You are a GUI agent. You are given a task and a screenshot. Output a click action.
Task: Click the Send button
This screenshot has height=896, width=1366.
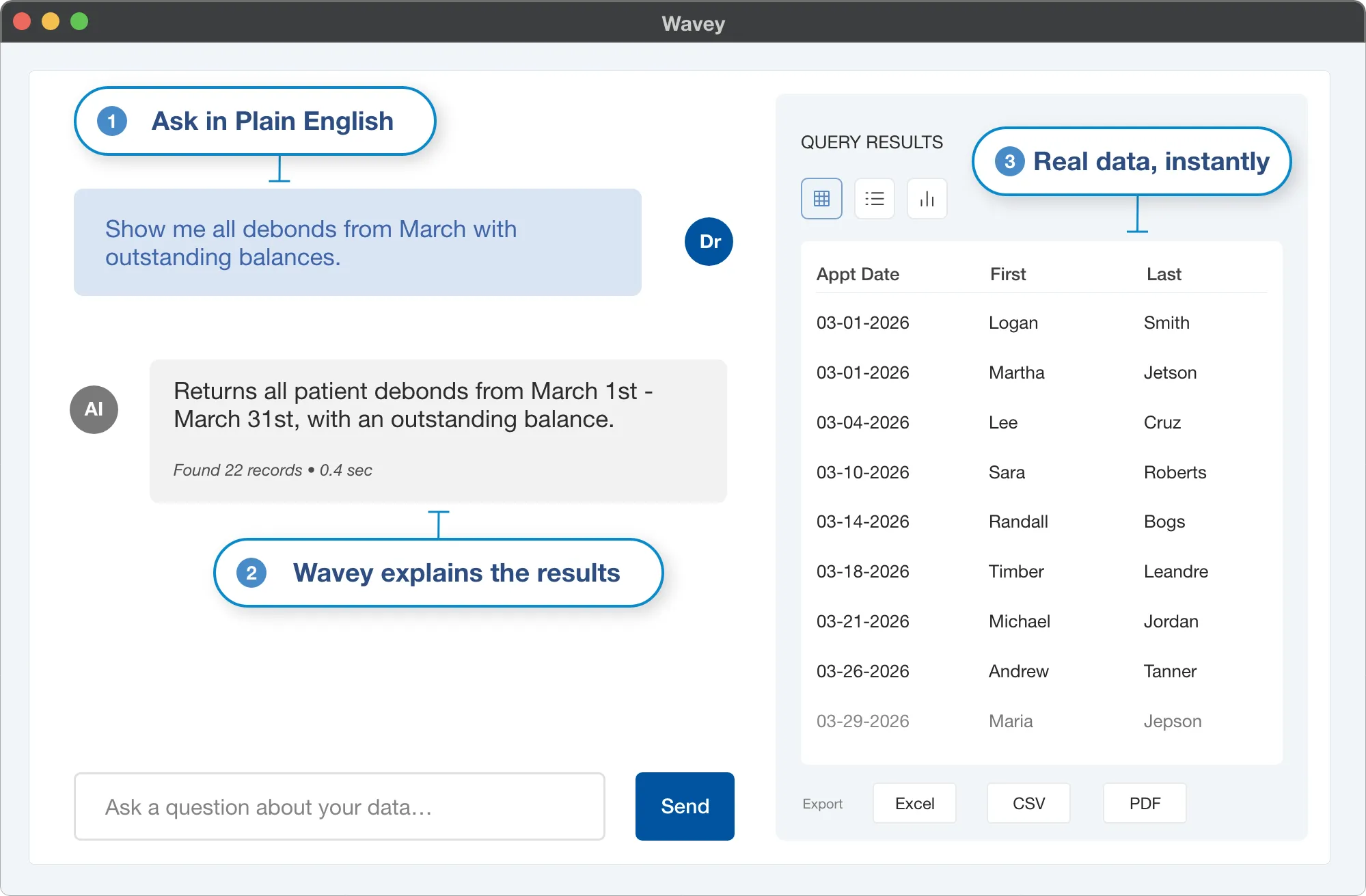pos(685,806)
